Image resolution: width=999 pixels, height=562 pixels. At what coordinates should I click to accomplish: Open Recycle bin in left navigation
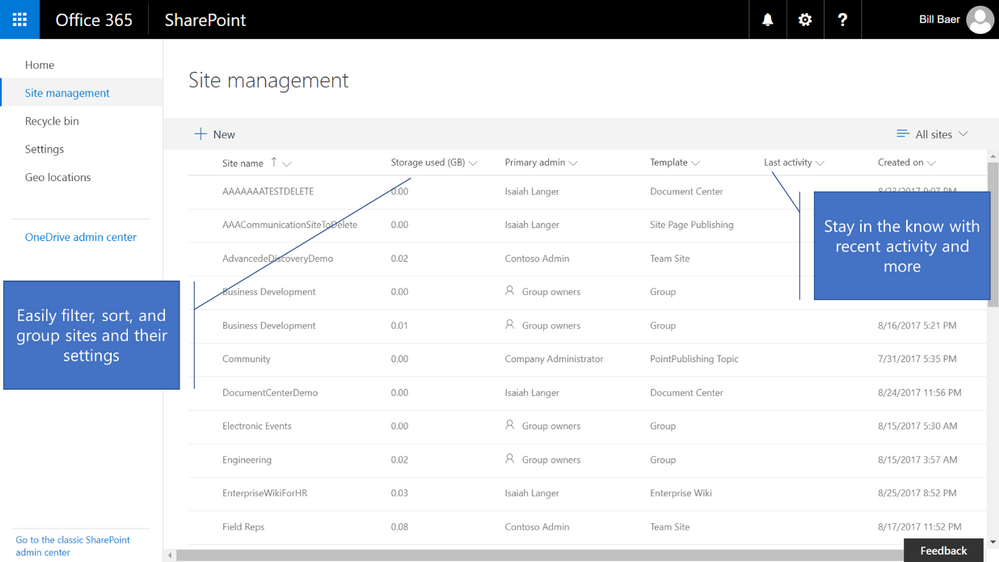click(52, 121)
